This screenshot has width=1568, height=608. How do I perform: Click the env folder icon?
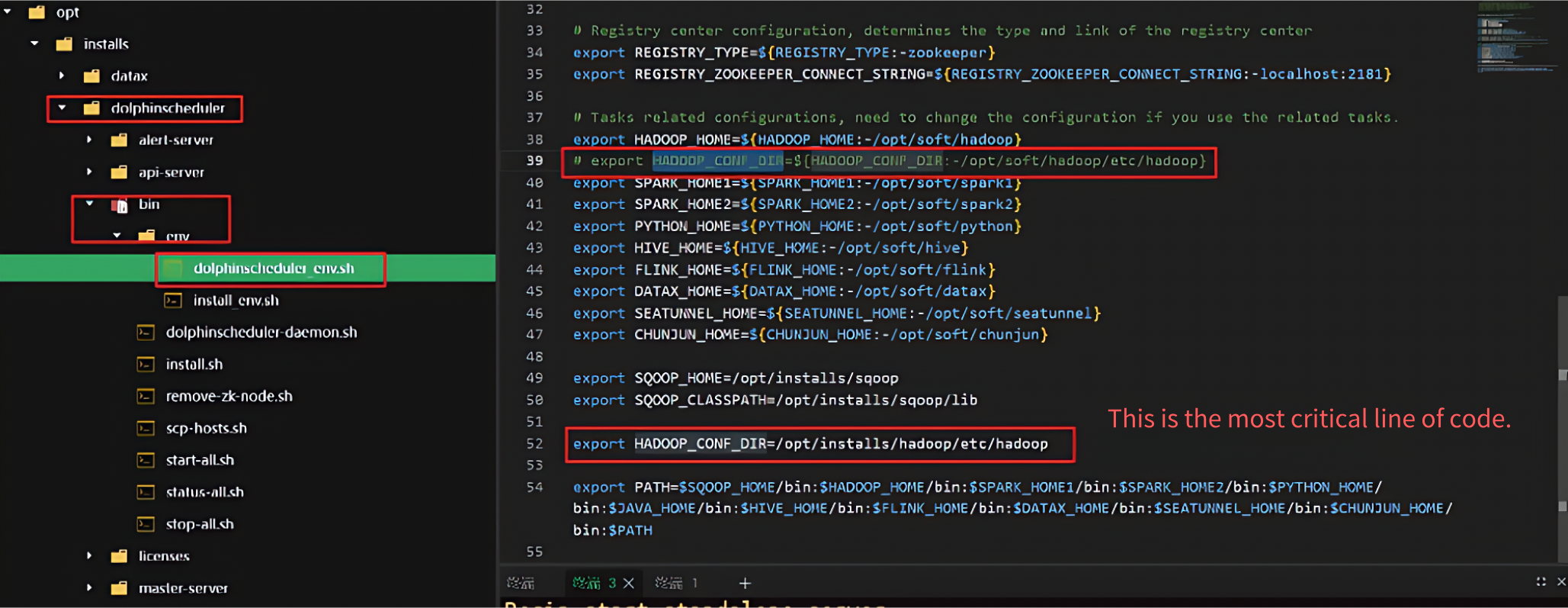pos(146,236)
